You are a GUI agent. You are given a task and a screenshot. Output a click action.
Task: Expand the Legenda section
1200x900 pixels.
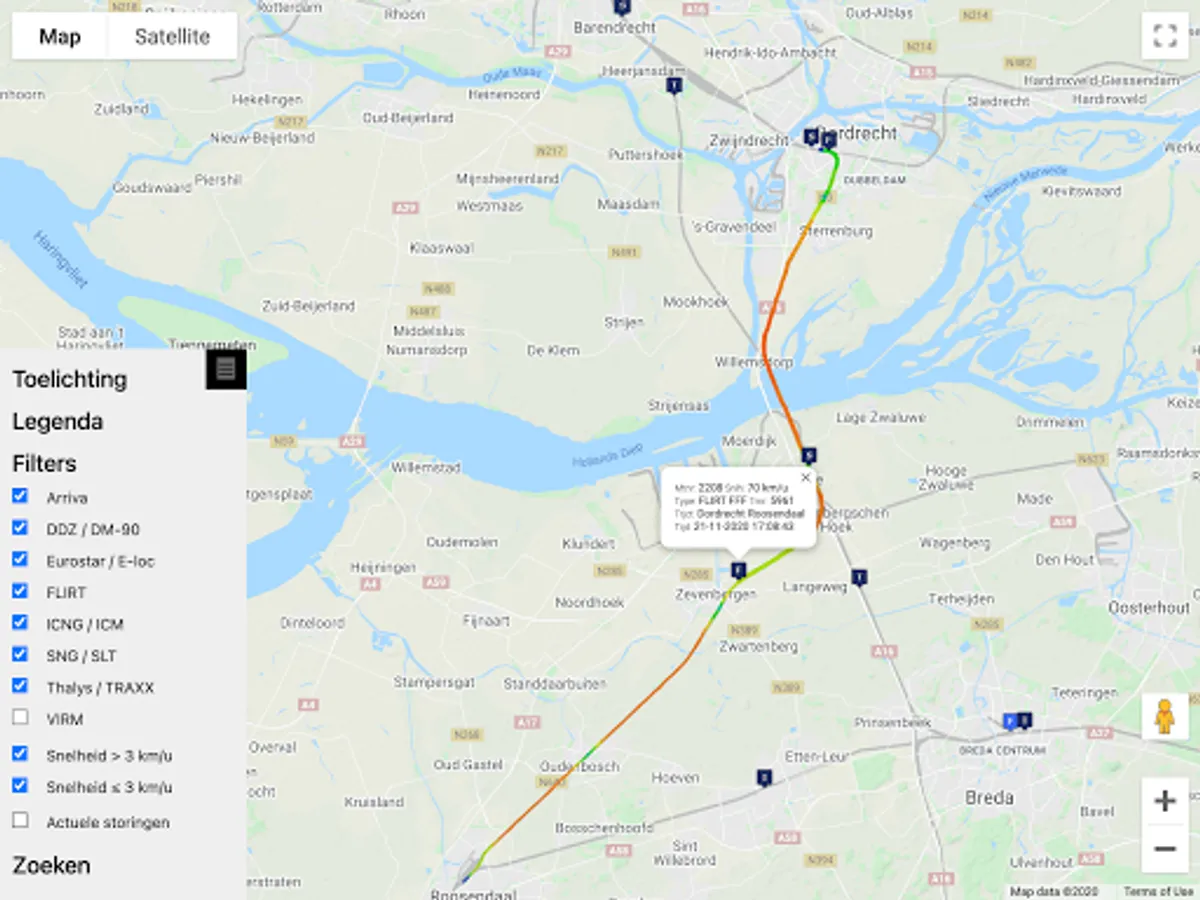click(58, 421)
